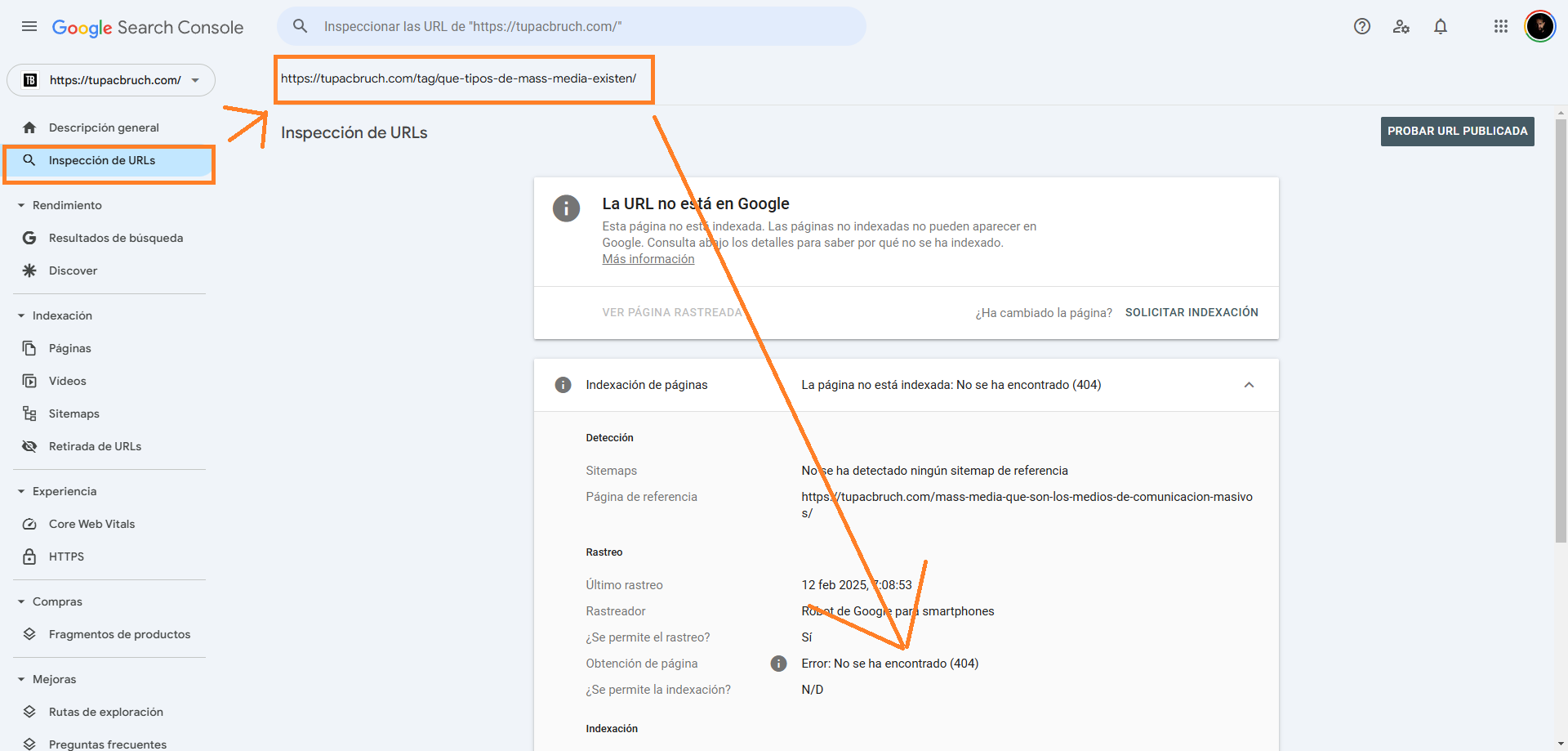Open the Más información link
The height and width of the screenshot is (751, 1568).
click(x=648, y=258)
